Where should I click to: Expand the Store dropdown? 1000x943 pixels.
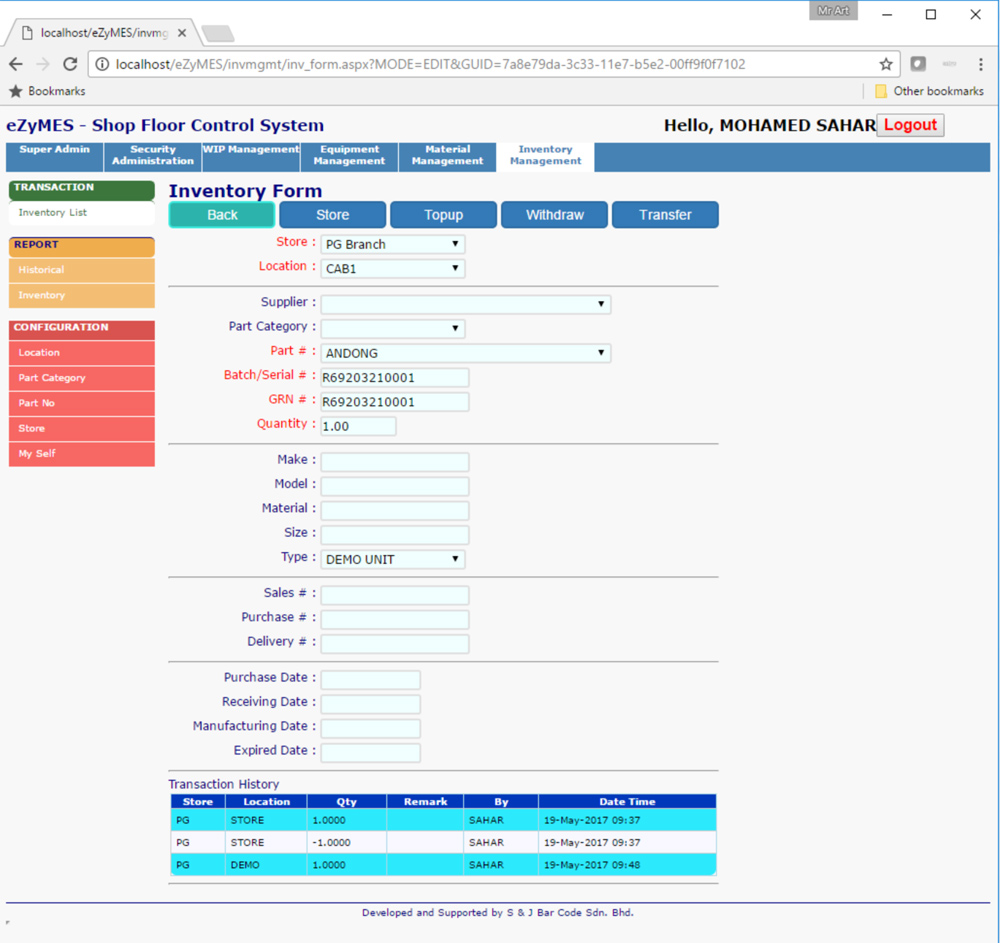point(392,244)
